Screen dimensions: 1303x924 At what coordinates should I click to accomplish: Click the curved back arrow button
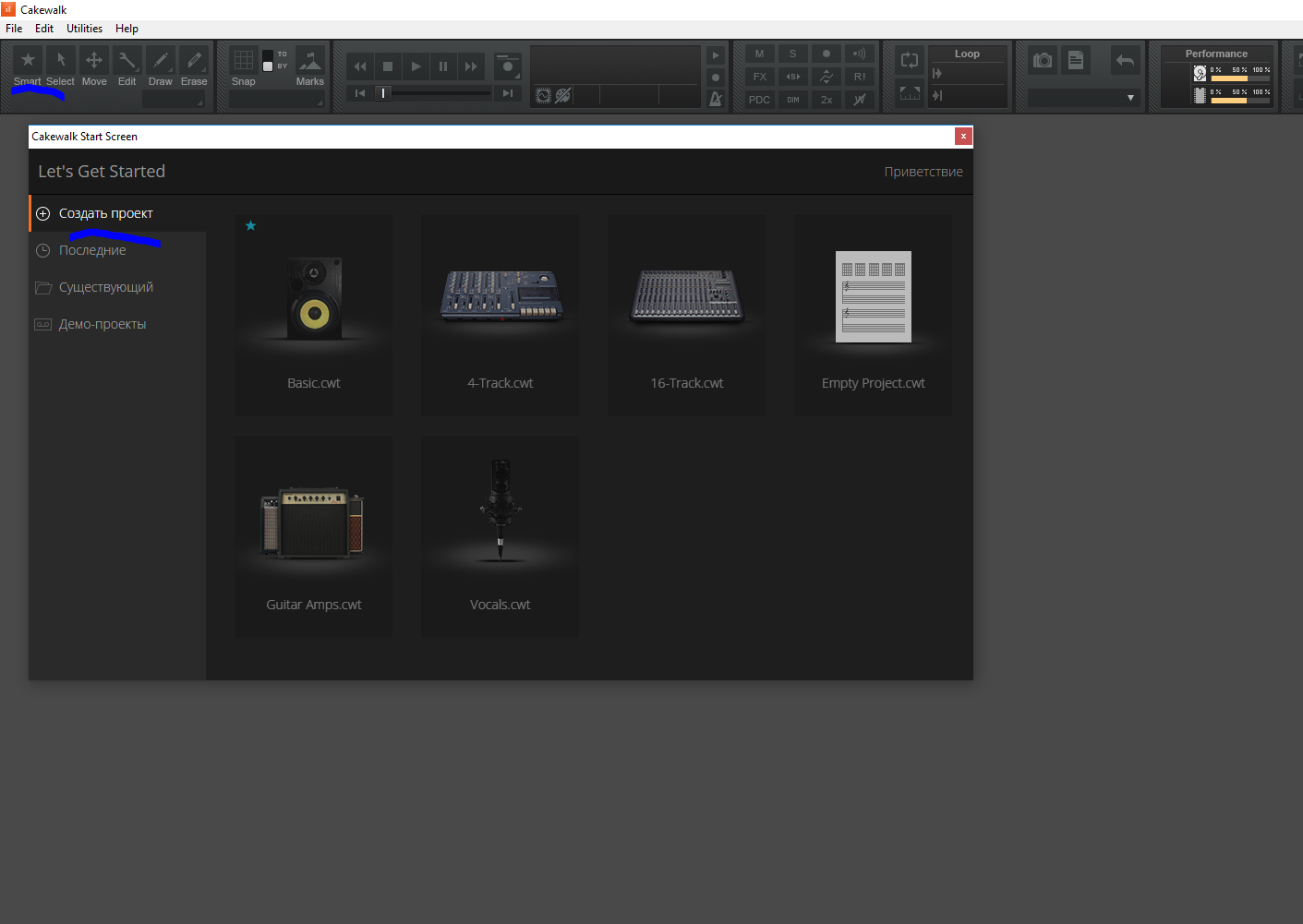point(1125,61)
